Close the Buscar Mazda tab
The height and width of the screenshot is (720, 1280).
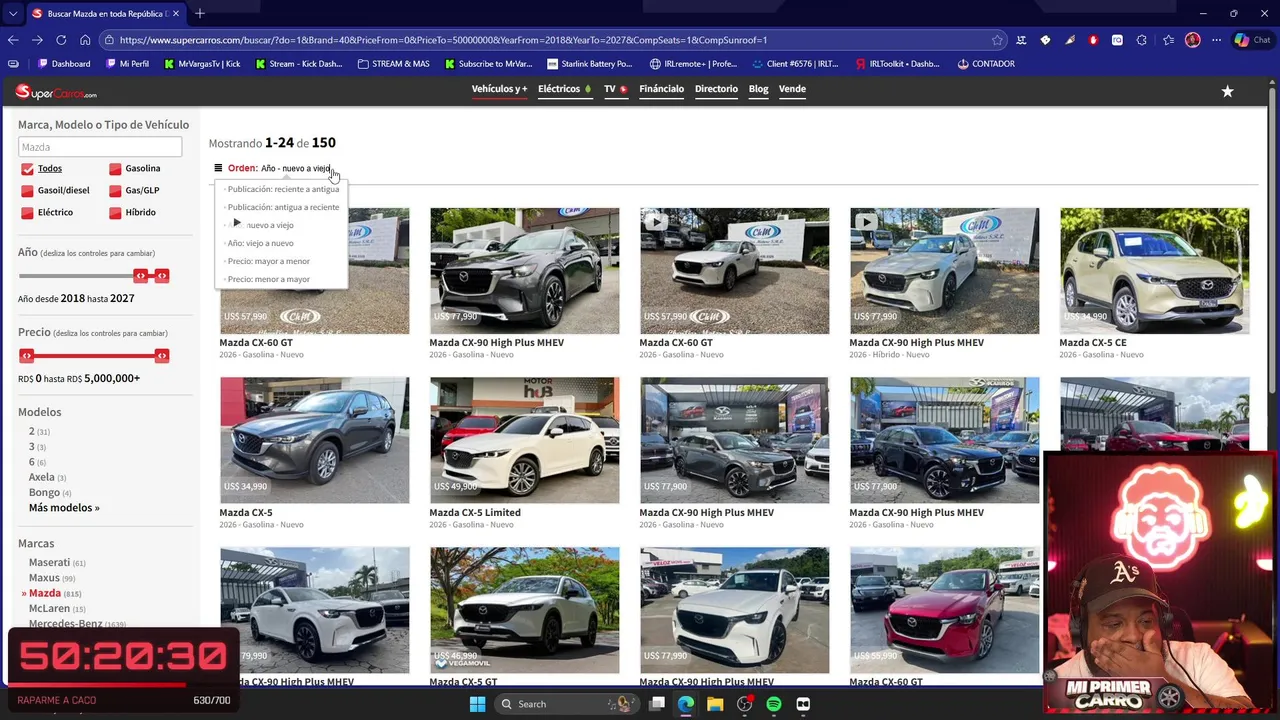(x=176, y=14)
